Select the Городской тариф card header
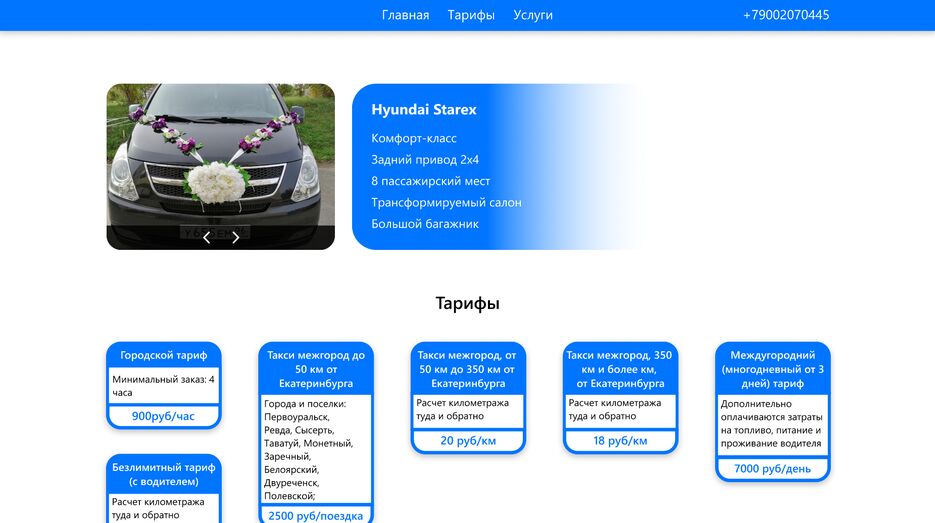The width and height of the screenshot is (935, 523). click(164, 355)
